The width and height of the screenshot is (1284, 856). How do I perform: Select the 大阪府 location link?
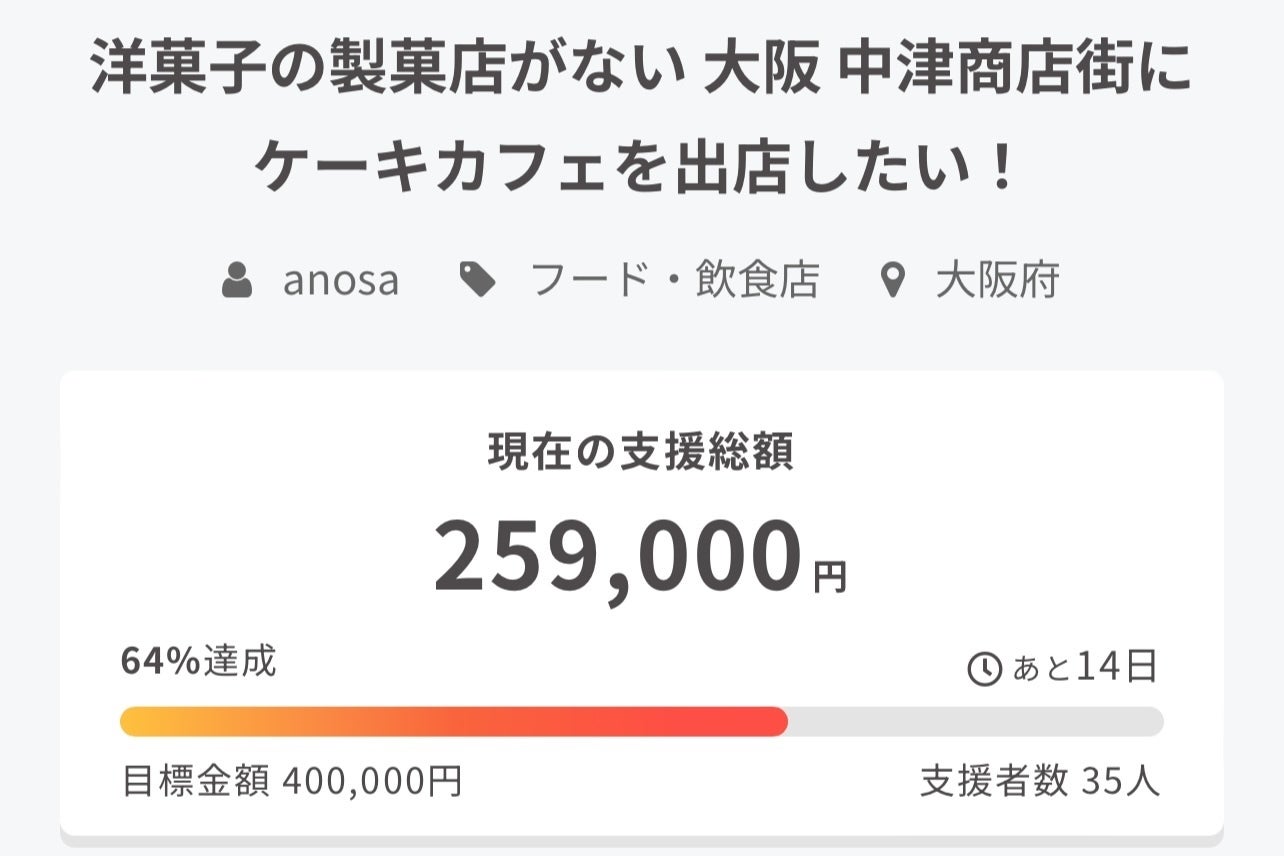(997, 281)
